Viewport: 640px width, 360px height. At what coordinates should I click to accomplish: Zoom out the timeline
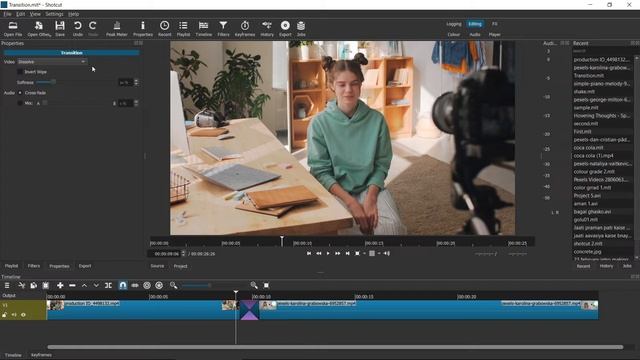[173, 285]
